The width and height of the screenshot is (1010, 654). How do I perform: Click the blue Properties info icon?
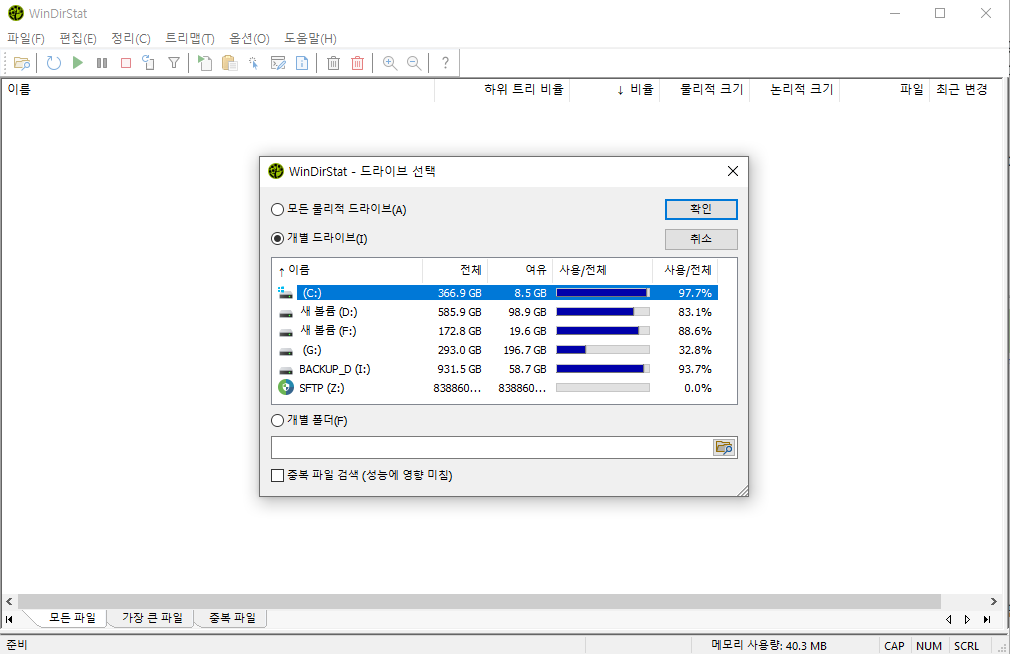[x=302, y=63]
